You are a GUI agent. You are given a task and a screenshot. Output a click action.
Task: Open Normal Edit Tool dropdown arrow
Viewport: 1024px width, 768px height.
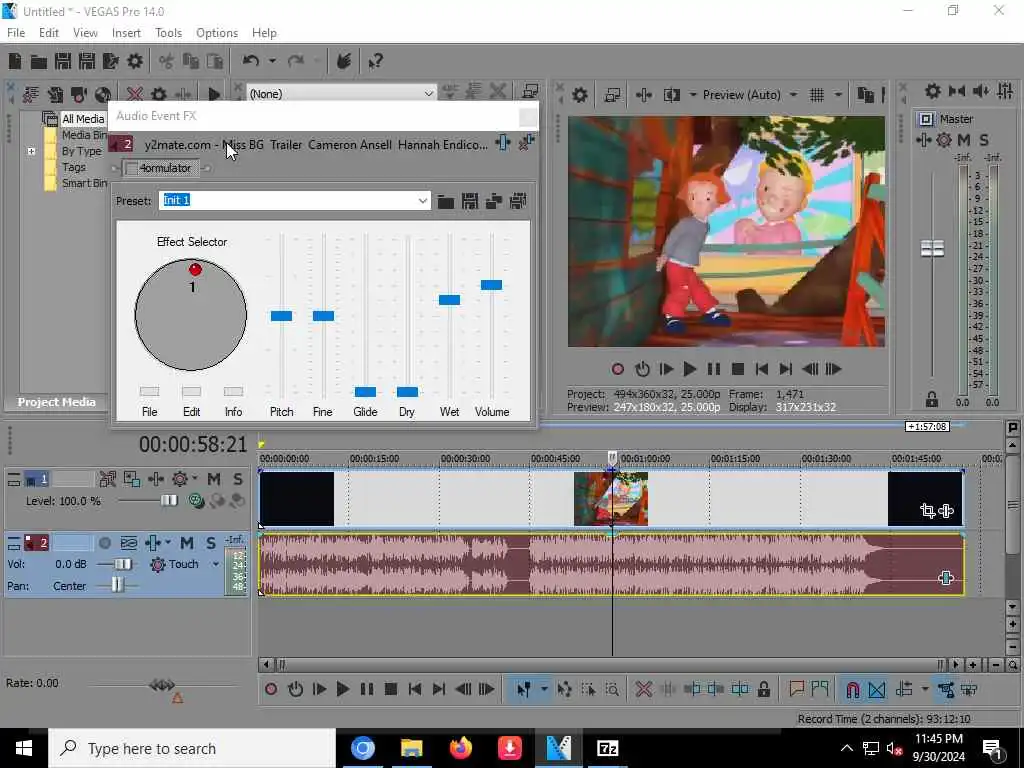543,689
